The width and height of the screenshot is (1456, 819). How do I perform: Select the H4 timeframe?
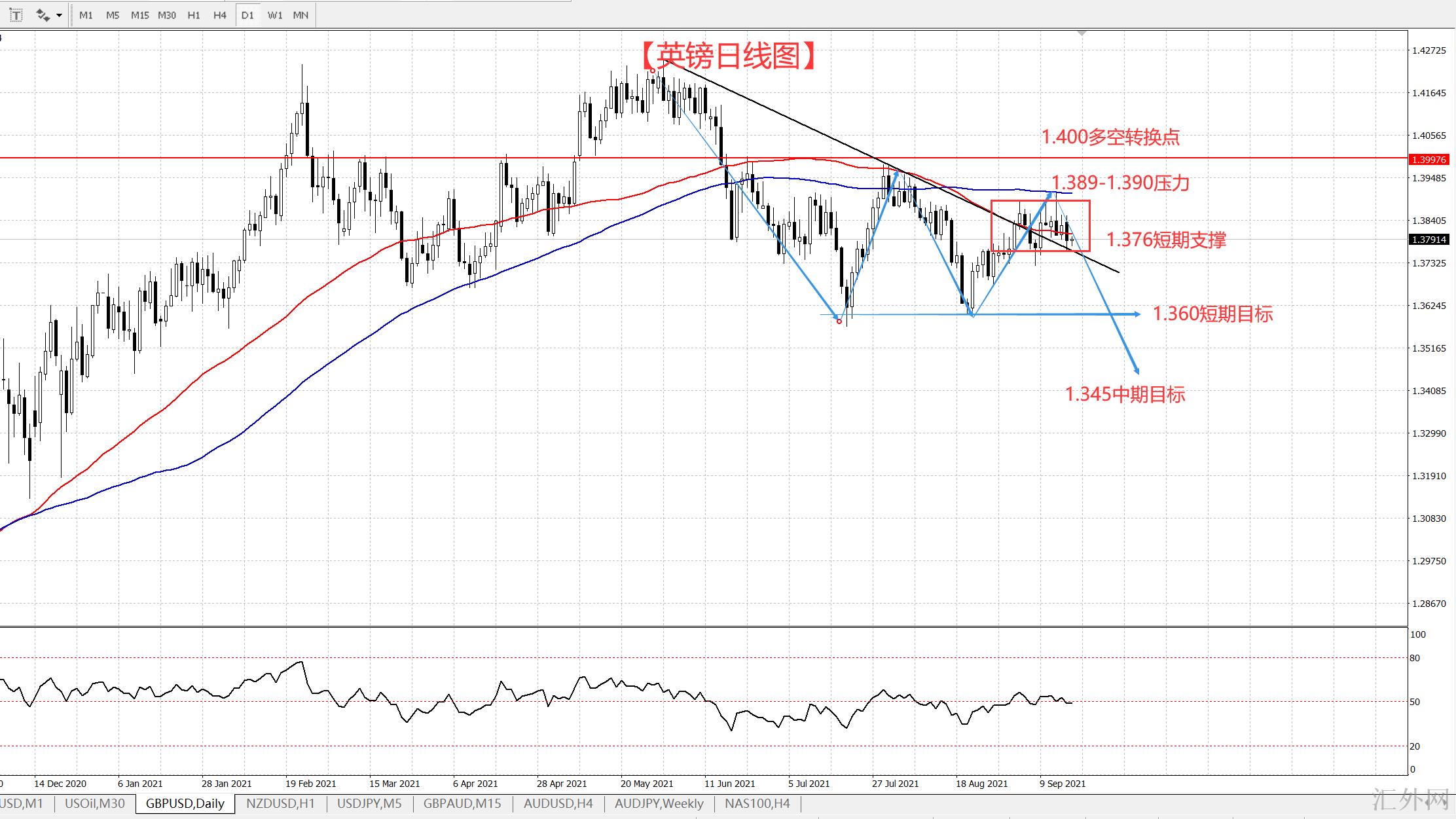click(220, 15)
